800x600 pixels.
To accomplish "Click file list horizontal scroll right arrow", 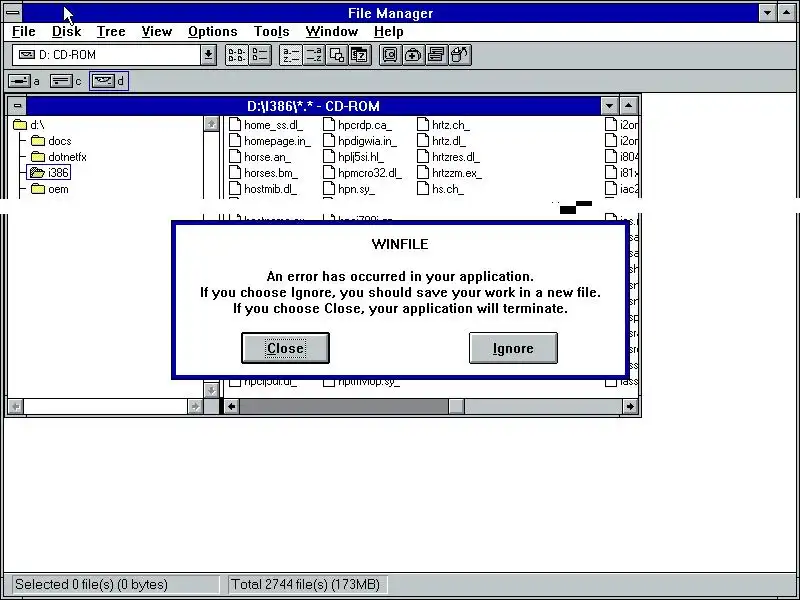I will click(x=630, y=407).
